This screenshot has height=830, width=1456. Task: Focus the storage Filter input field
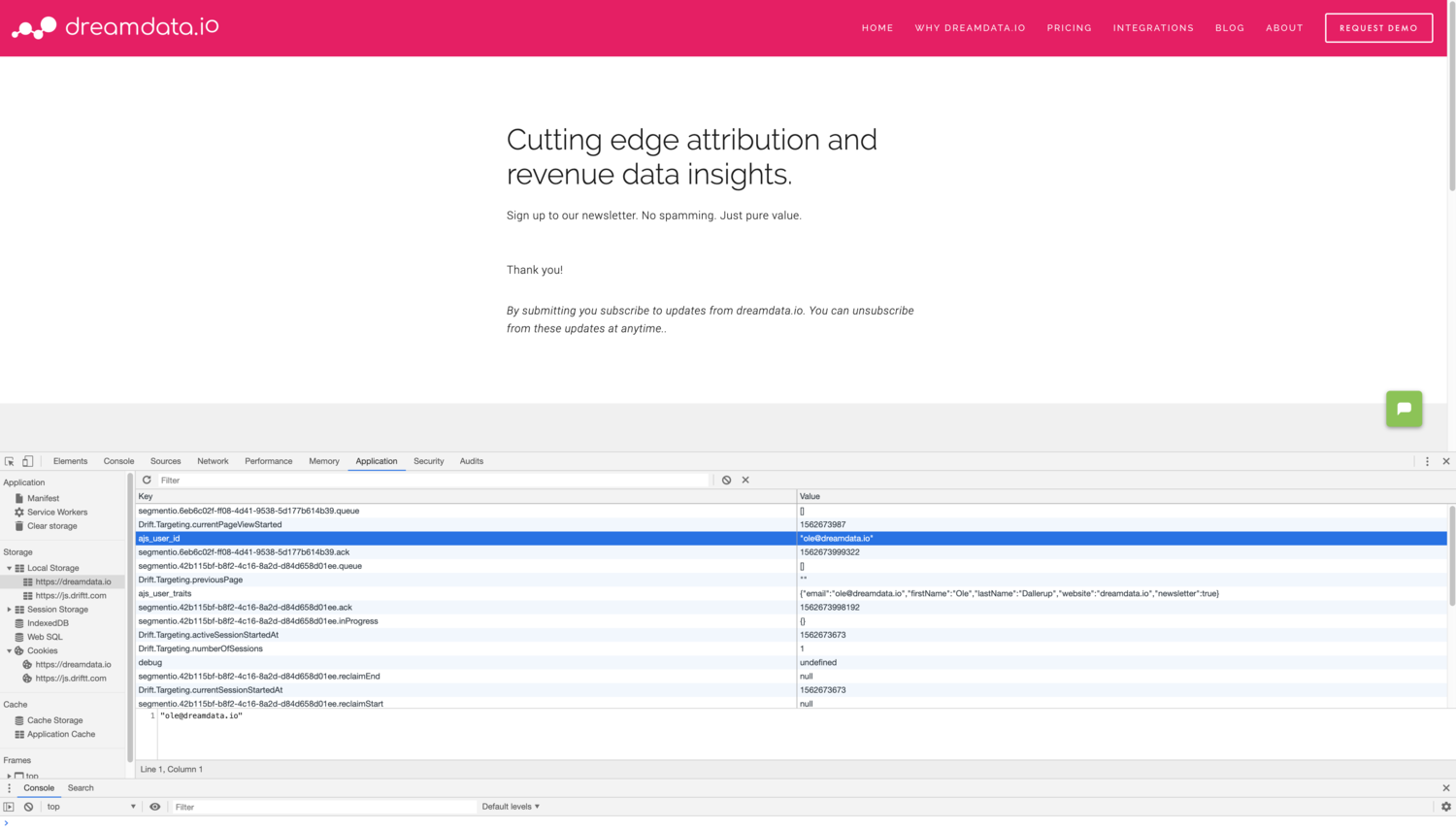pos(434,480)
